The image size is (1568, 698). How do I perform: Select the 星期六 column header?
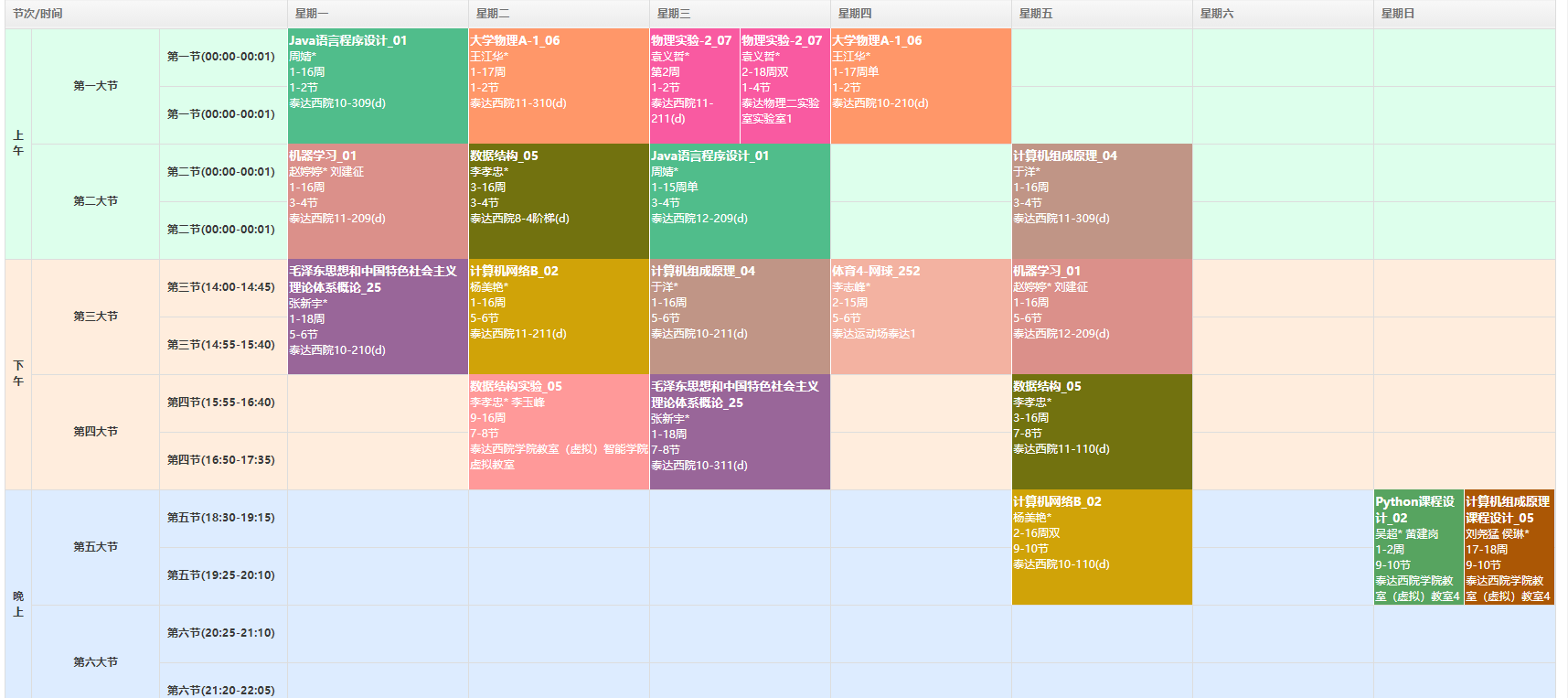coord(1283,14)
